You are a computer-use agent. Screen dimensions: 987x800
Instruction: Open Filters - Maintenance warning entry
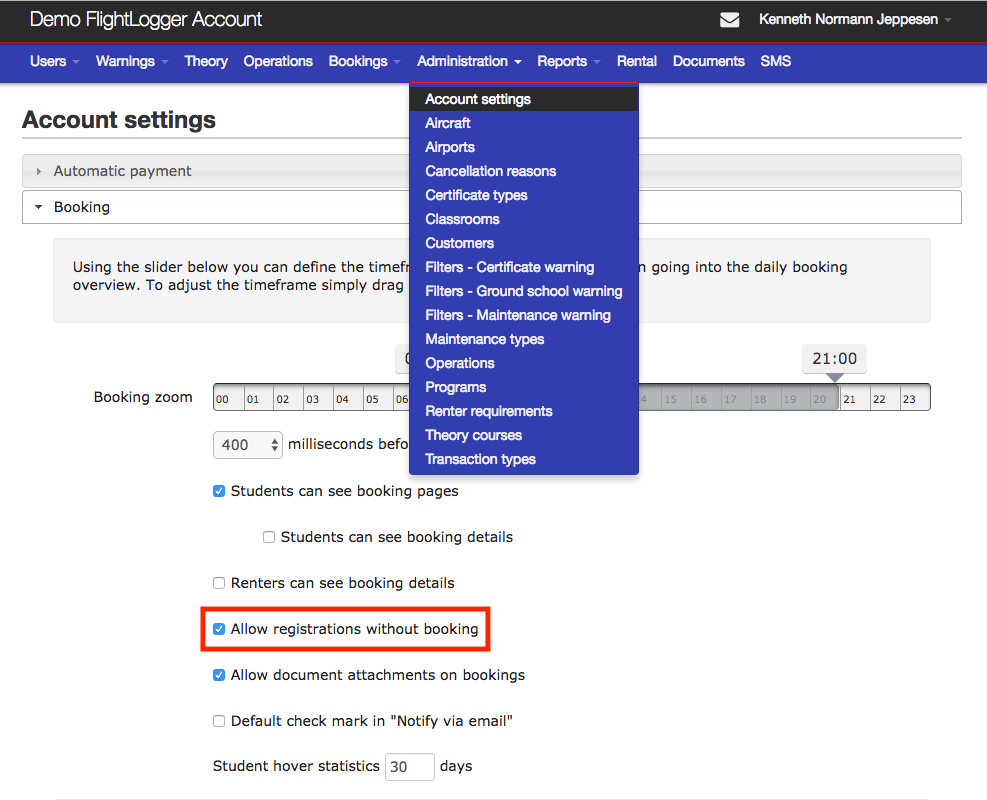(x=524, y=315)
